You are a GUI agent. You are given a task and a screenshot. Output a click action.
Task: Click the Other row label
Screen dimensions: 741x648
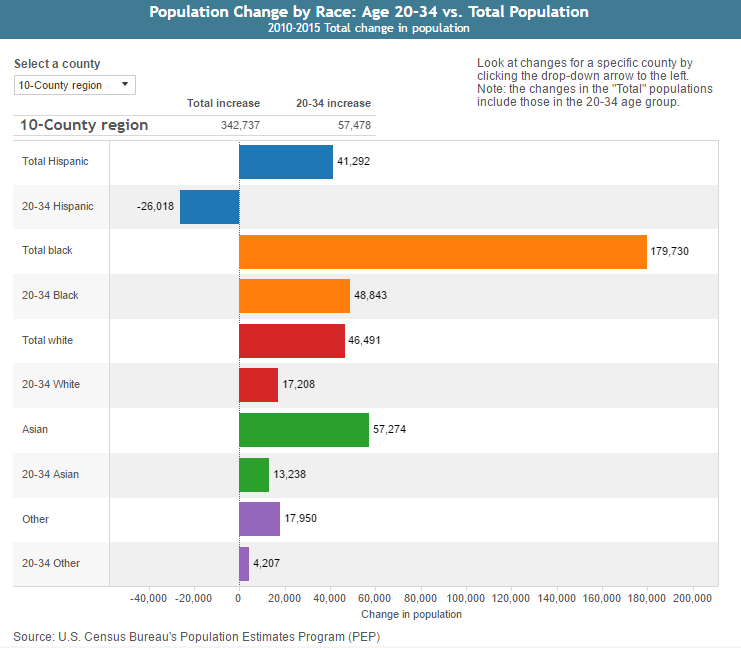coord(35,519)
